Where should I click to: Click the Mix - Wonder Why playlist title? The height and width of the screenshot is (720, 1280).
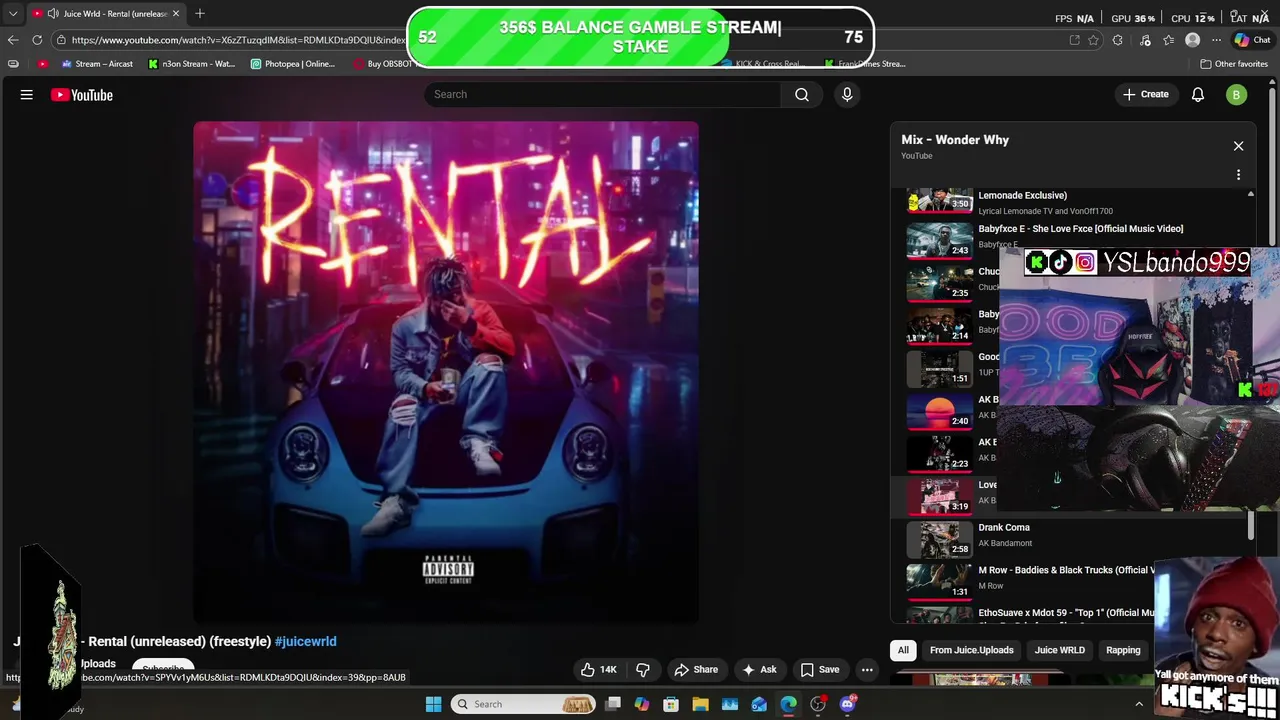(x=955, y=140)
